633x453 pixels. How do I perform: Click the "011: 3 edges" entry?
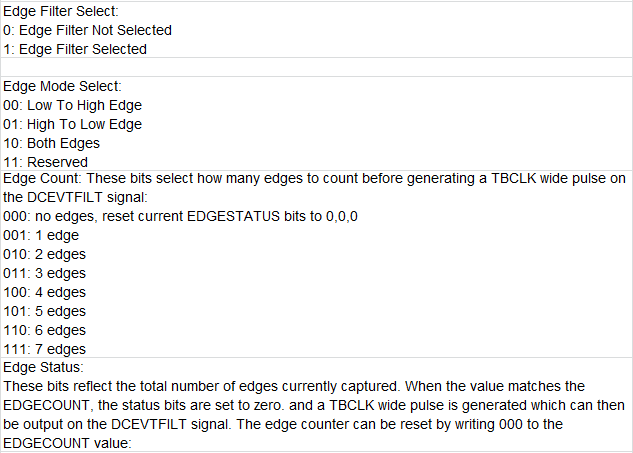(44, 273)
